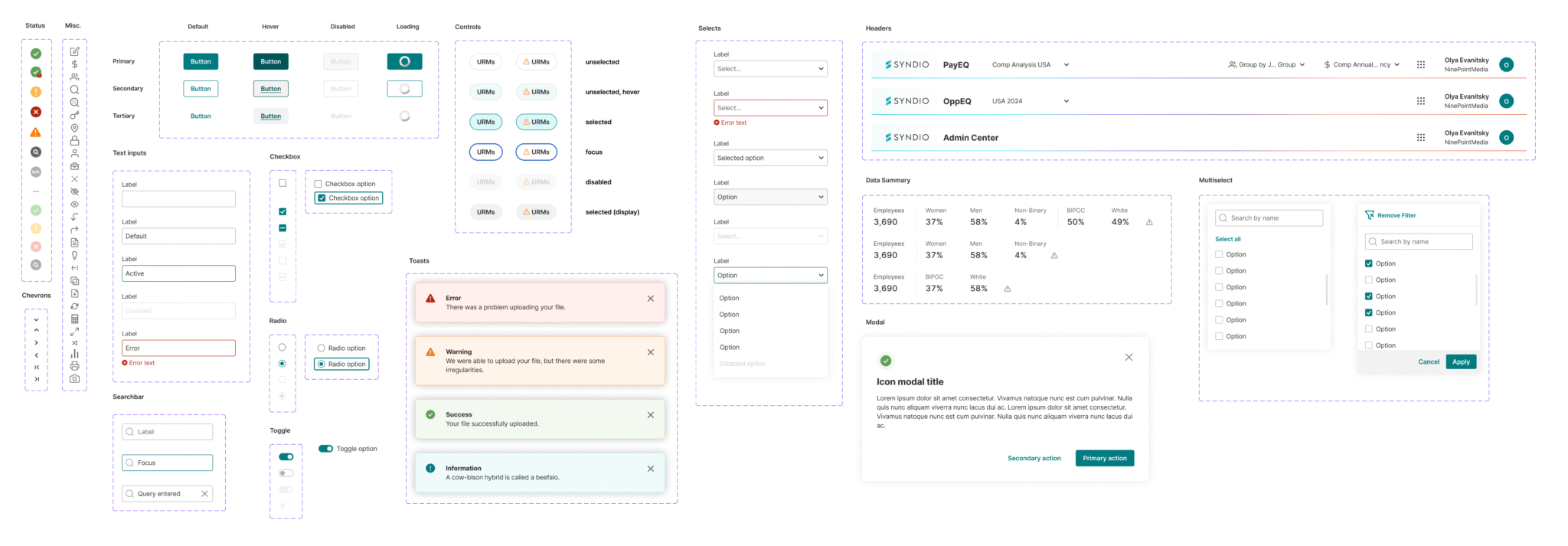Click the 'Primary action' modal button
Viewport: 1568px width, 546px height.
click(x=1104, y=458)
